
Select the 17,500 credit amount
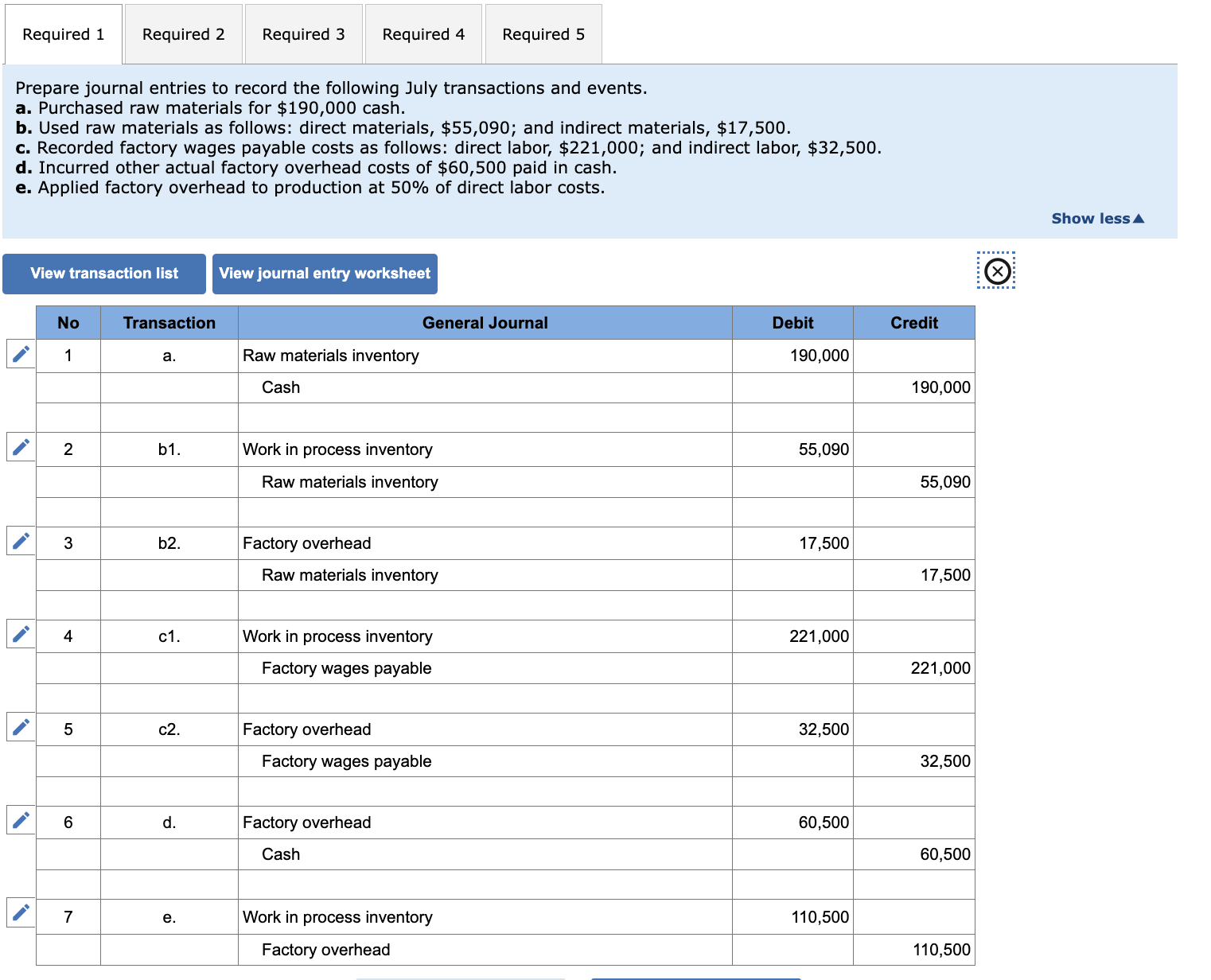[914, 575]
